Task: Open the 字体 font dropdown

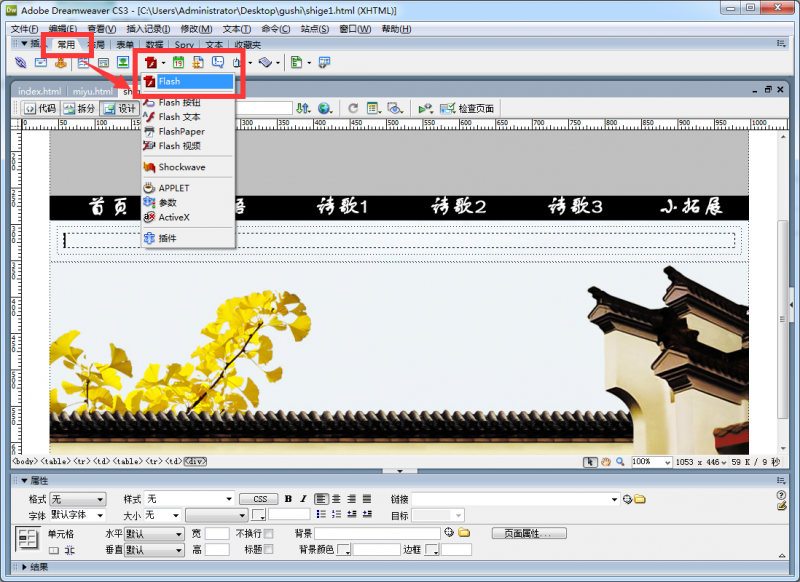Action: (78, 515)
